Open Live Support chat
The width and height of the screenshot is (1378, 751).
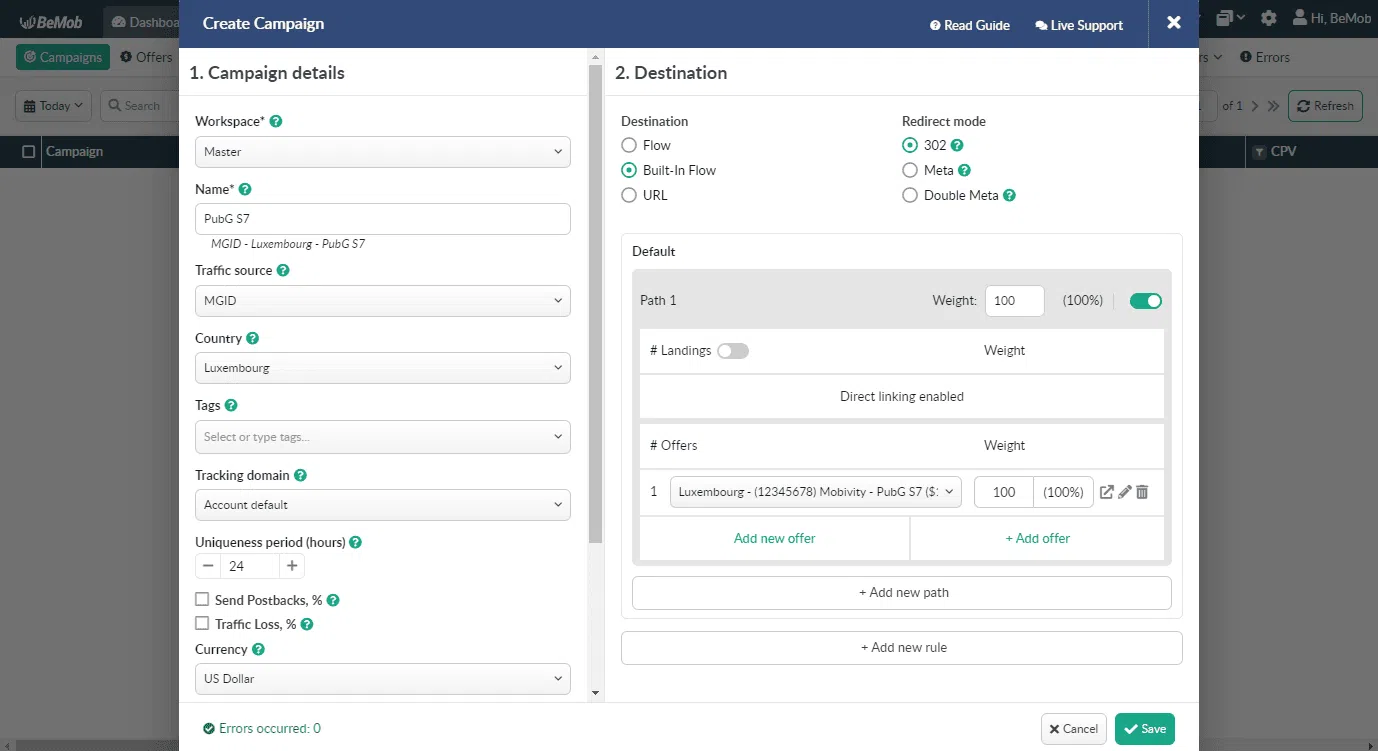[1079, 25]
